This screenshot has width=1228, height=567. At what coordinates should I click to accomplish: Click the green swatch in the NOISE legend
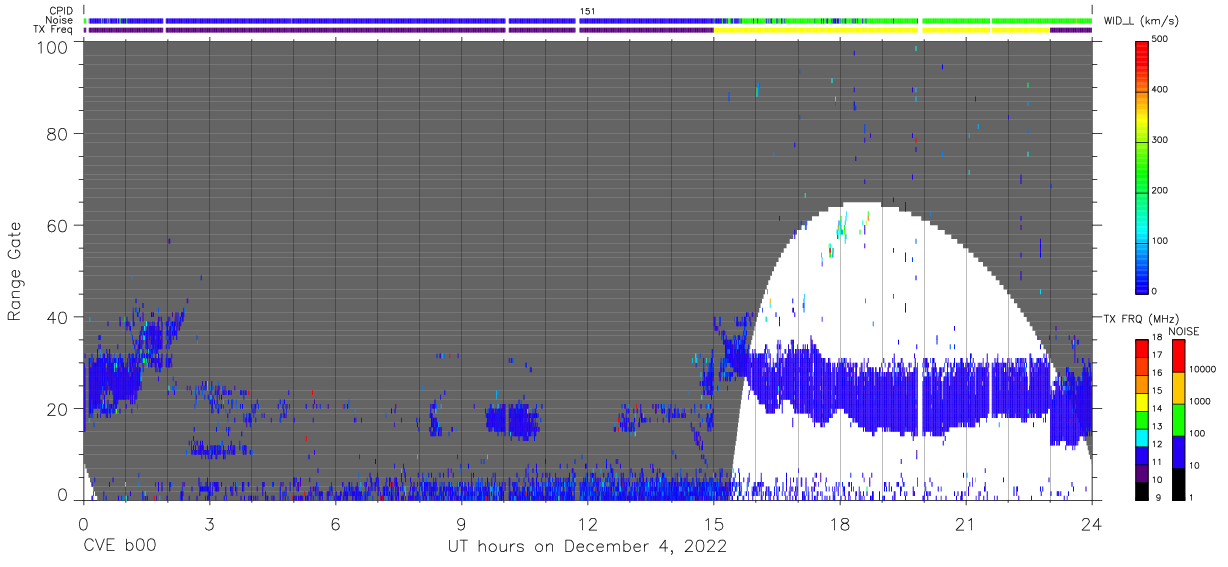(1178, 420)
